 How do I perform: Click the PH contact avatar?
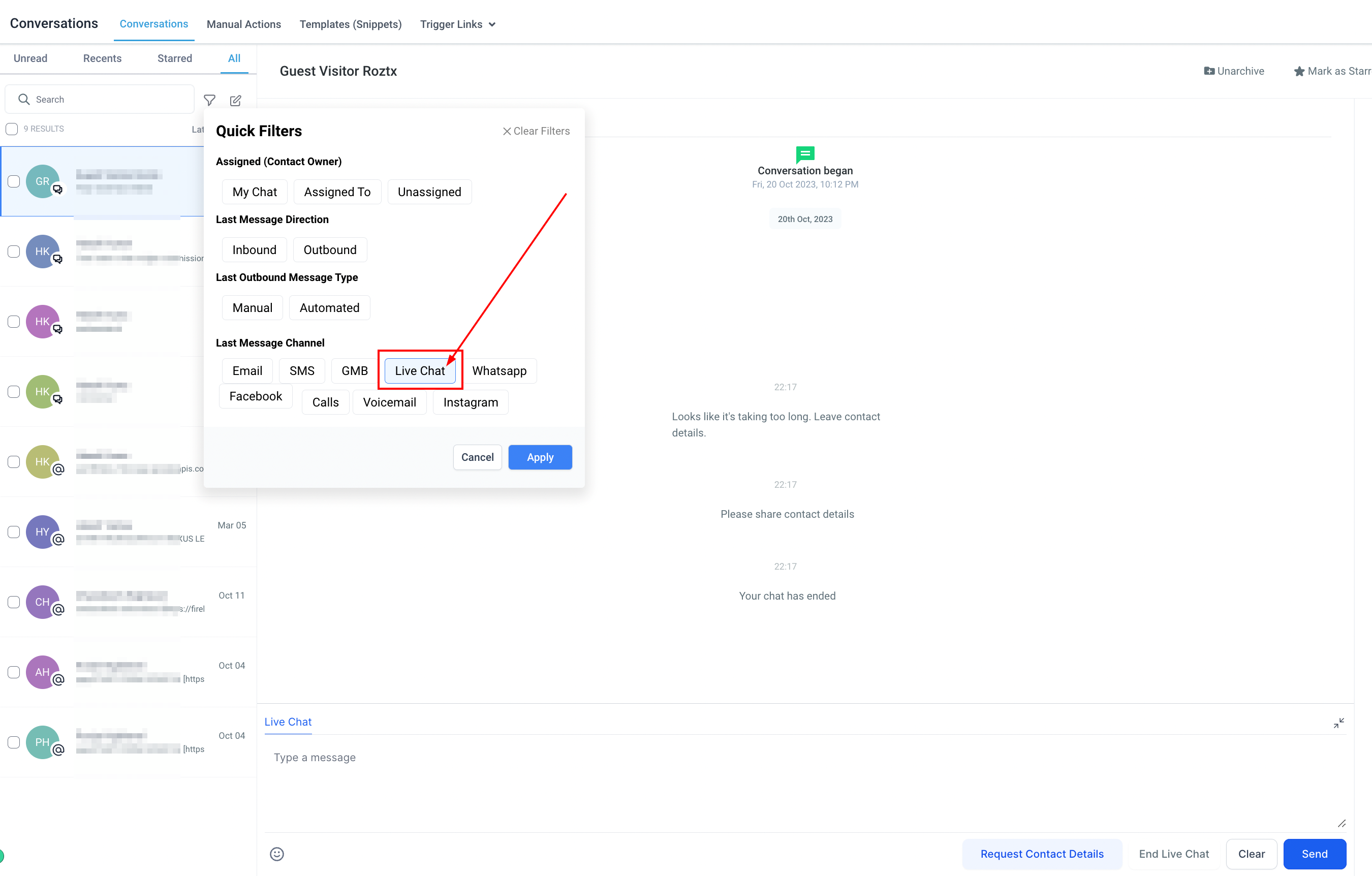43,741
